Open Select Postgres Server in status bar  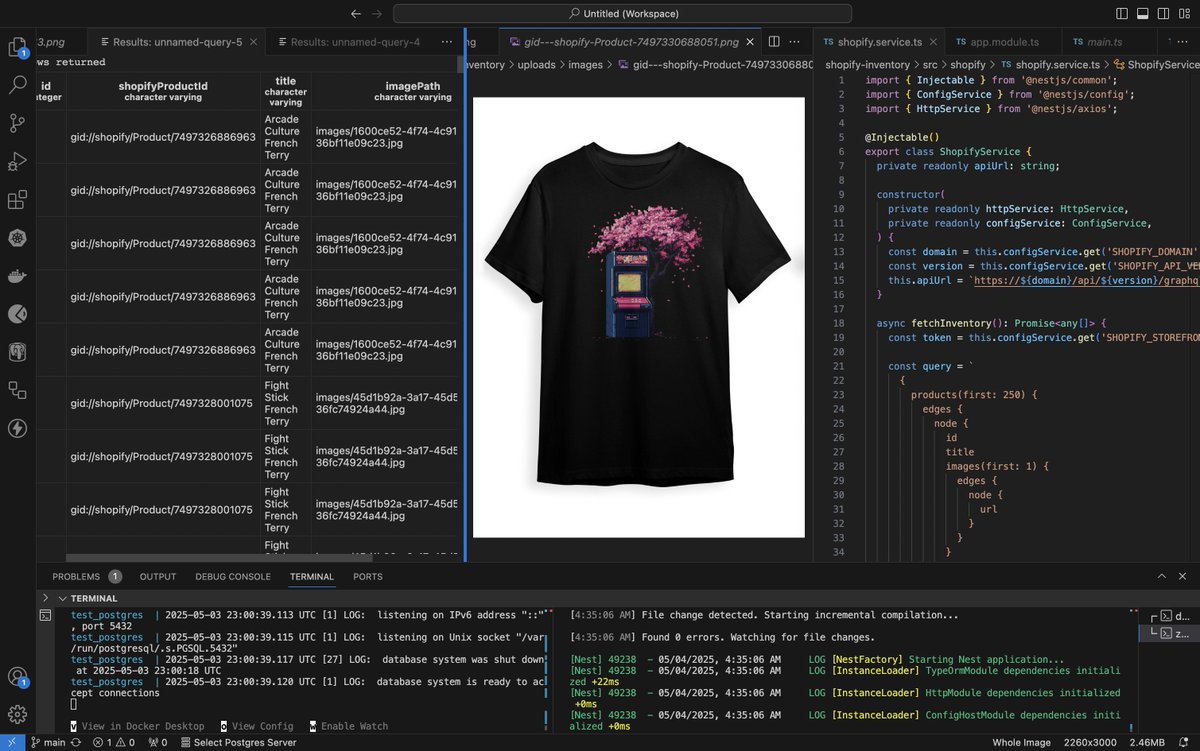[239, 743]
